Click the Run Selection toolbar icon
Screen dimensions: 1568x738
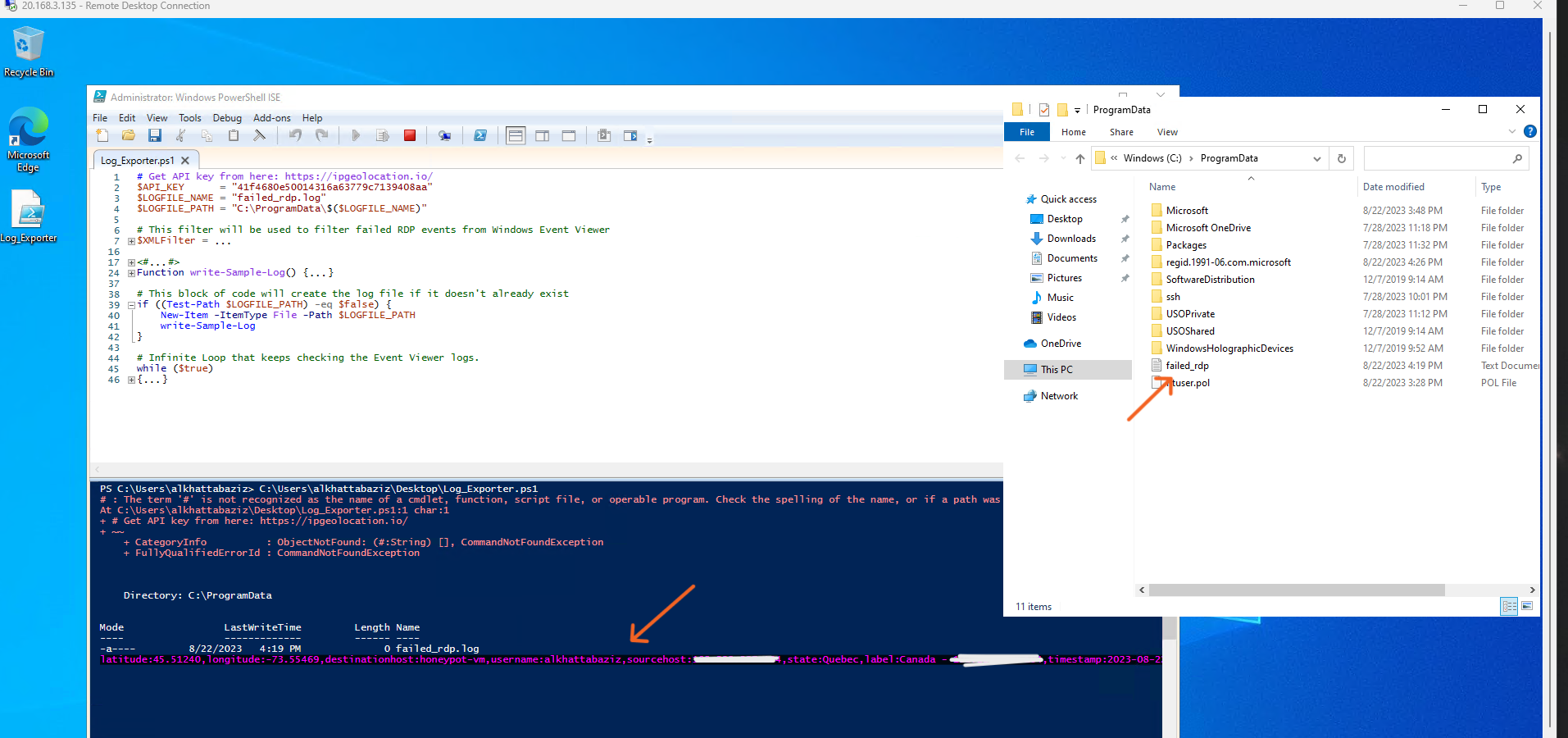pyautogui.click(x=381, y=135)
